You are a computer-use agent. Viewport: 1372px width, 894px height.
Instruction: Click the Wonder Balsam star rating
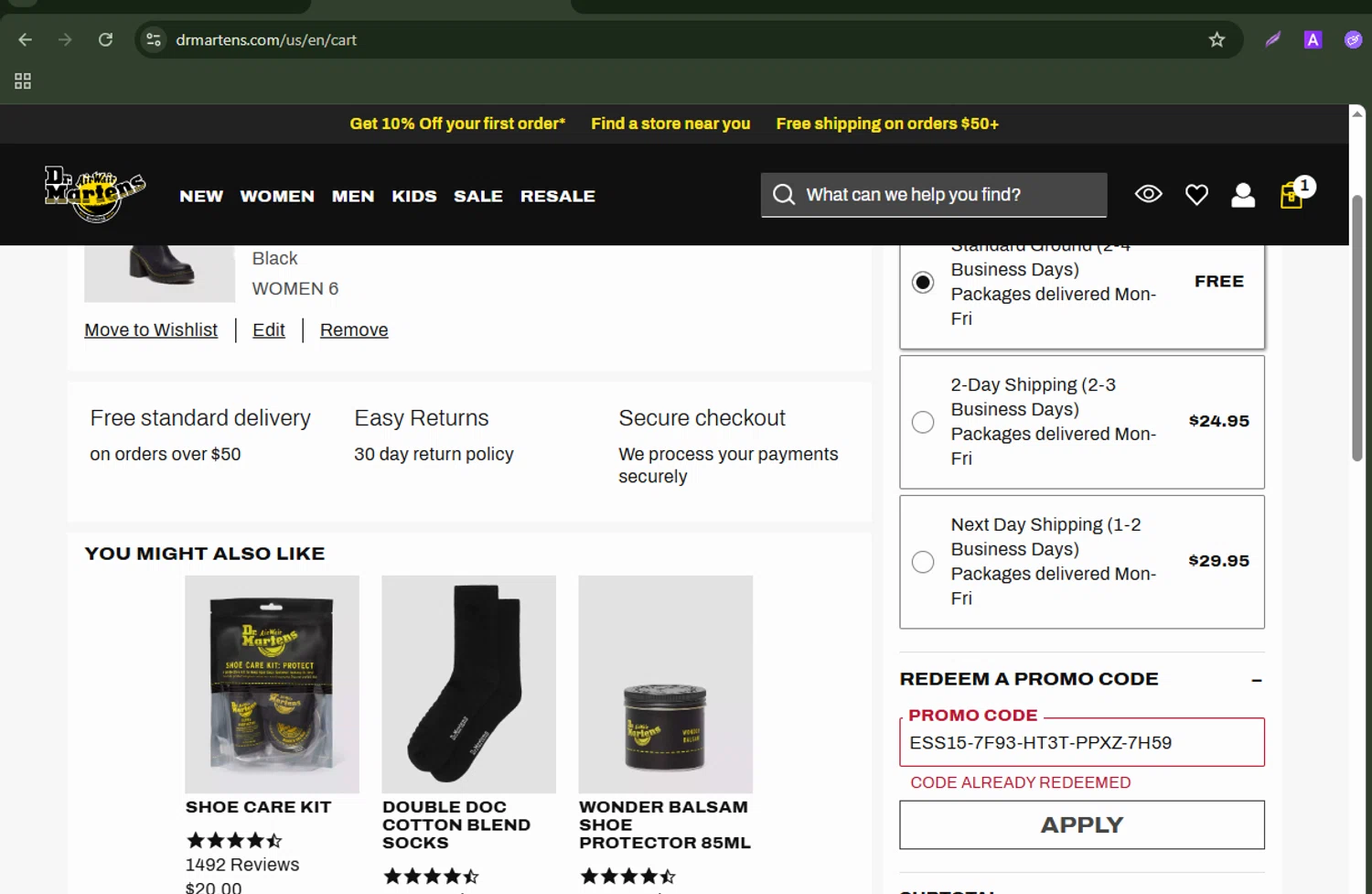tap(627, 877)
